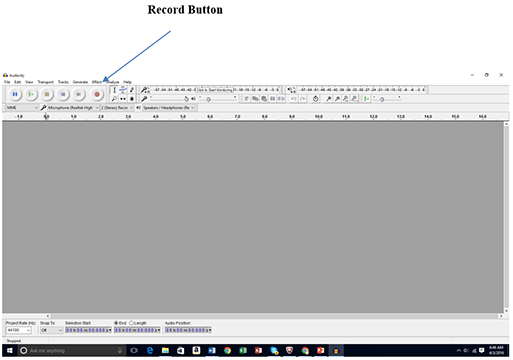The image size is (513, 360).
Task: Click Skip to Start button
Action: pyautogui.click(x=63, y=94)
